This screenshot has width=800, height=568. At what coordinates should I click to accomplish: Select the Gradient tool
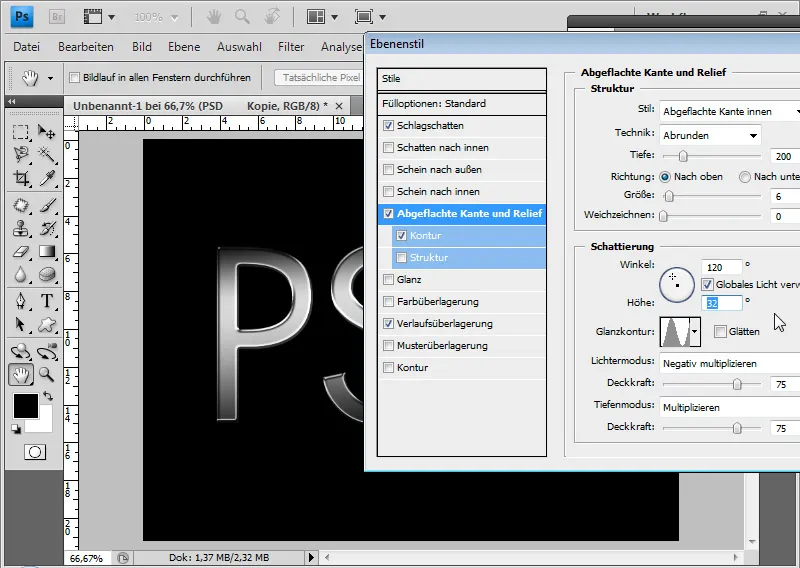click(46, 252)
